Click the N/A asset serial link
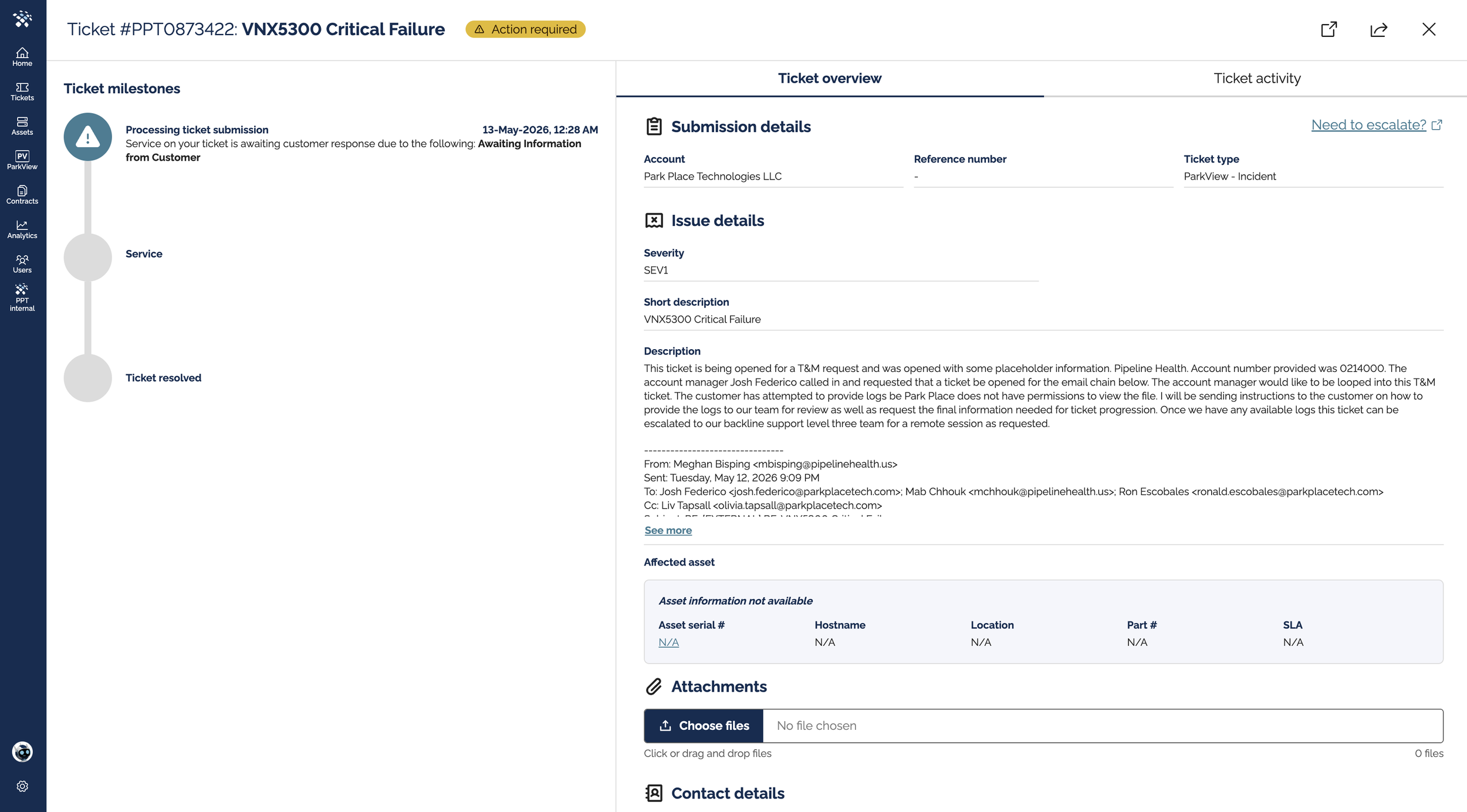 pyautogui.click(x=668, y=642)
